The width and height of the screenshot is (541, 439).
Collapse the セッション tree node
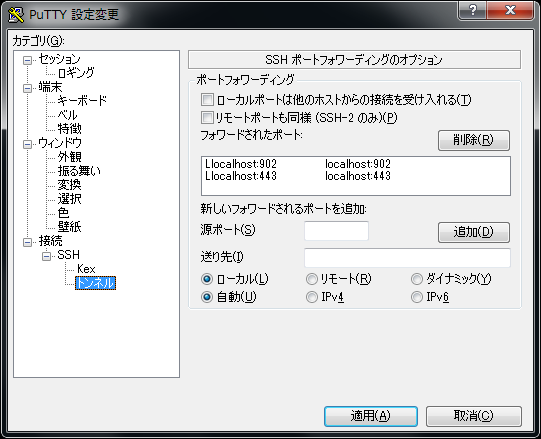click(27, 60)
